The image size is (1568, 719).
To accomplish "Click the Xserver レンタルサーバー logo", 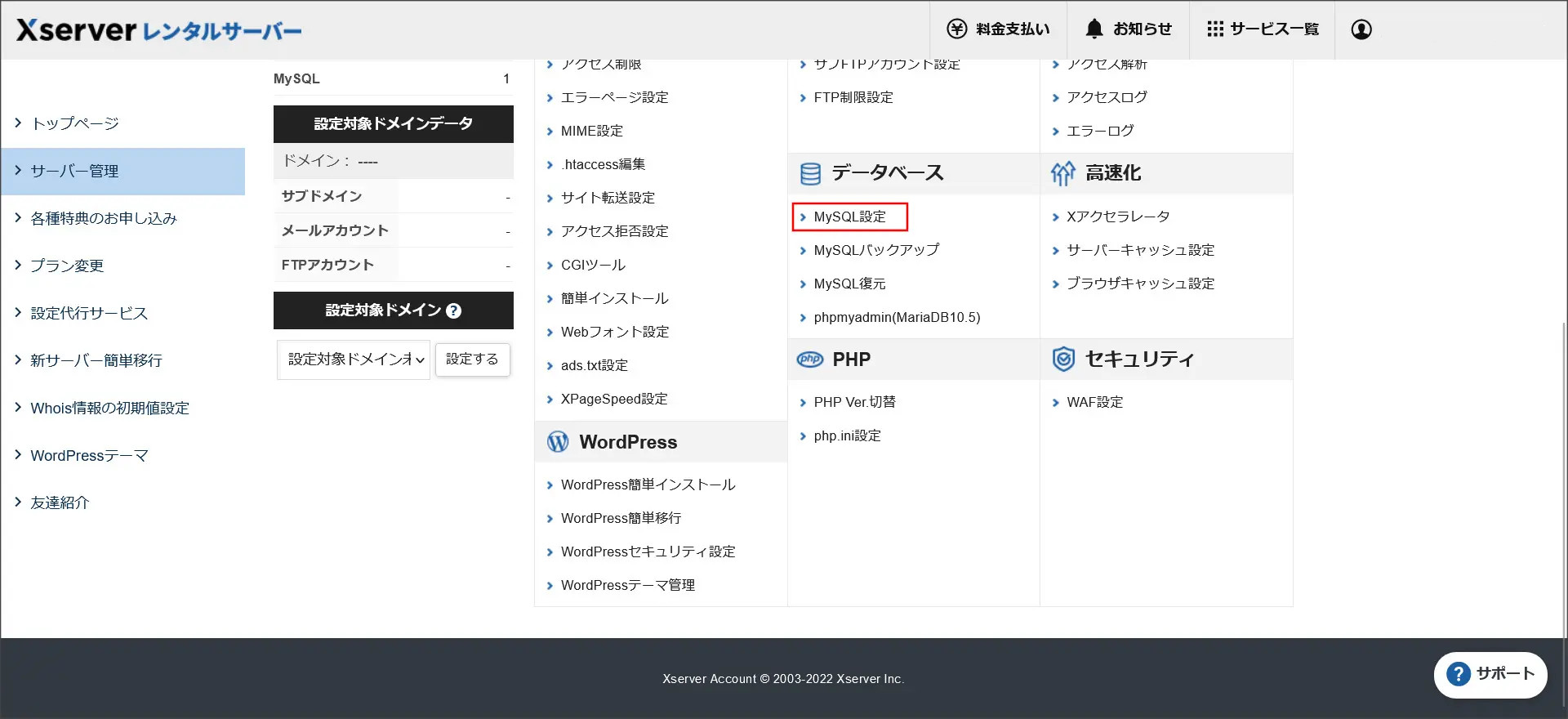I will (158, 30).
